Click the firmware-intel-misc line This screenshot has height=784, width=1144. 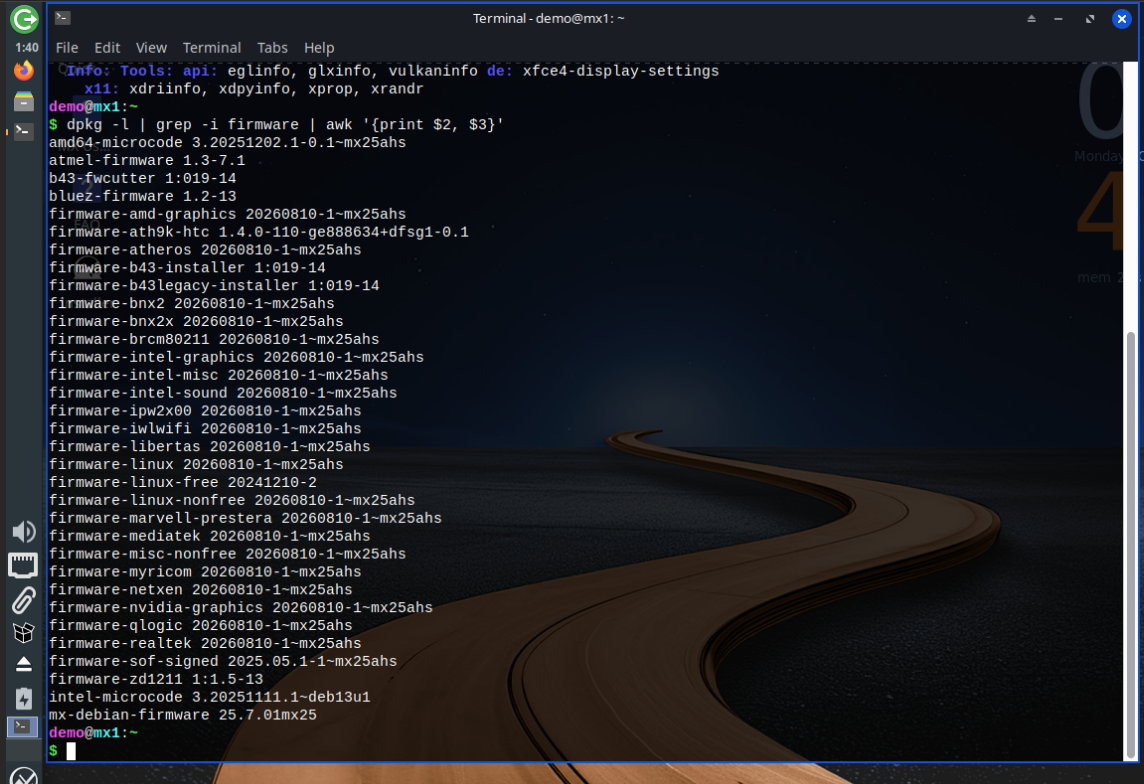click(218, 375)
